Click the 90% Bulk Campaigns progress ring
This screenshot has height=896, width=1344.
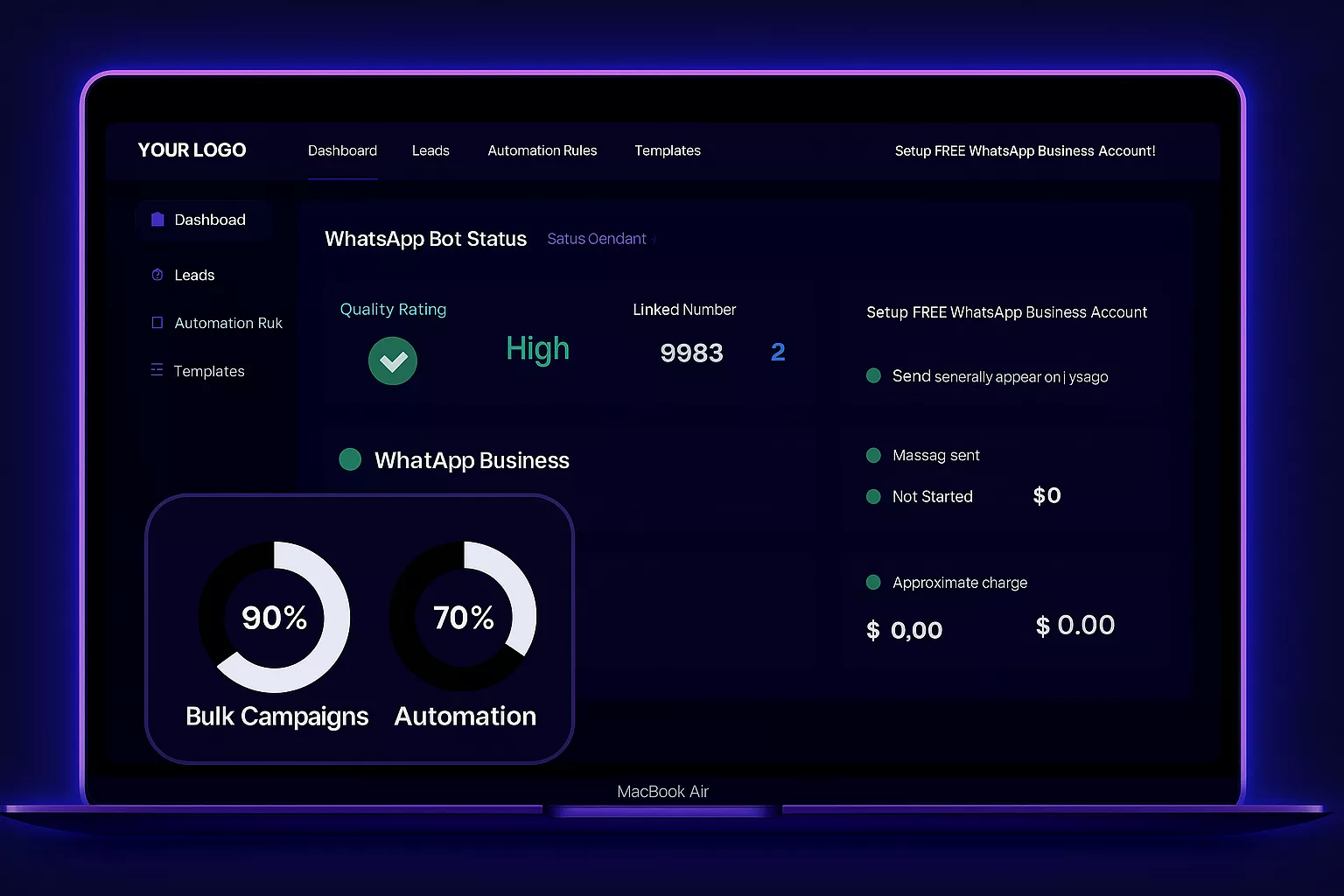tap(275, 617)
